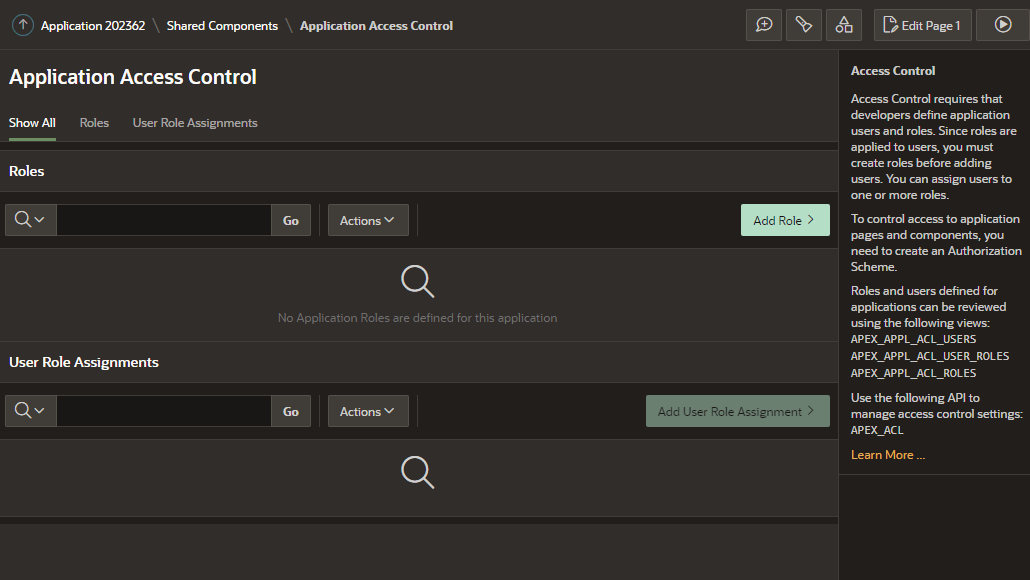This screenshot has width=1030, height=580.
Task: Click Add User Role Assignment button
Action: tap(738, 411)
